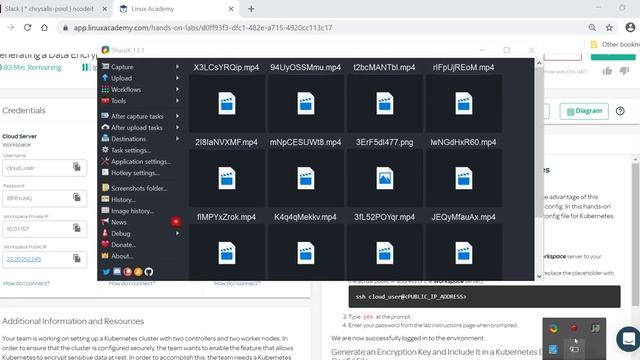
Task: Click ShareX list scroll-down arrow
Action: coord(539,276)
